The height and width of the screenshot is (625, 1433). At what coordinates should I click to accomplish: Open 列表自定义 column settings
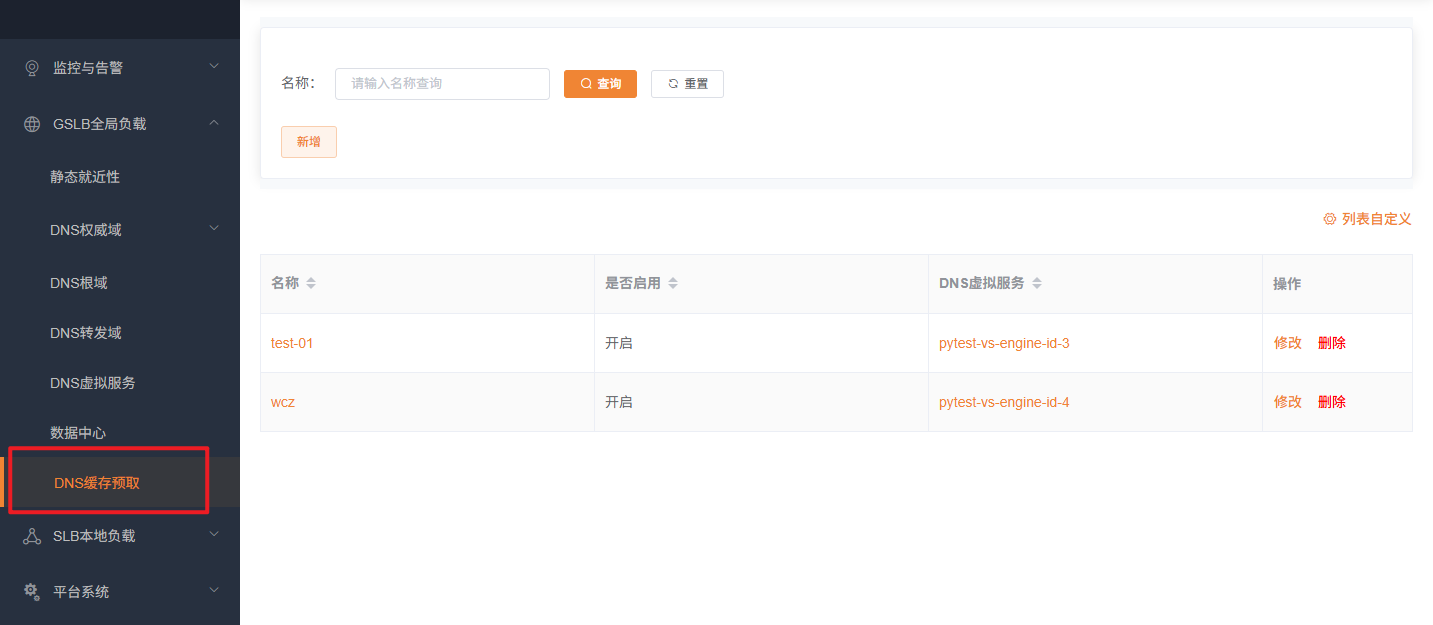(x=1367, y=219)
